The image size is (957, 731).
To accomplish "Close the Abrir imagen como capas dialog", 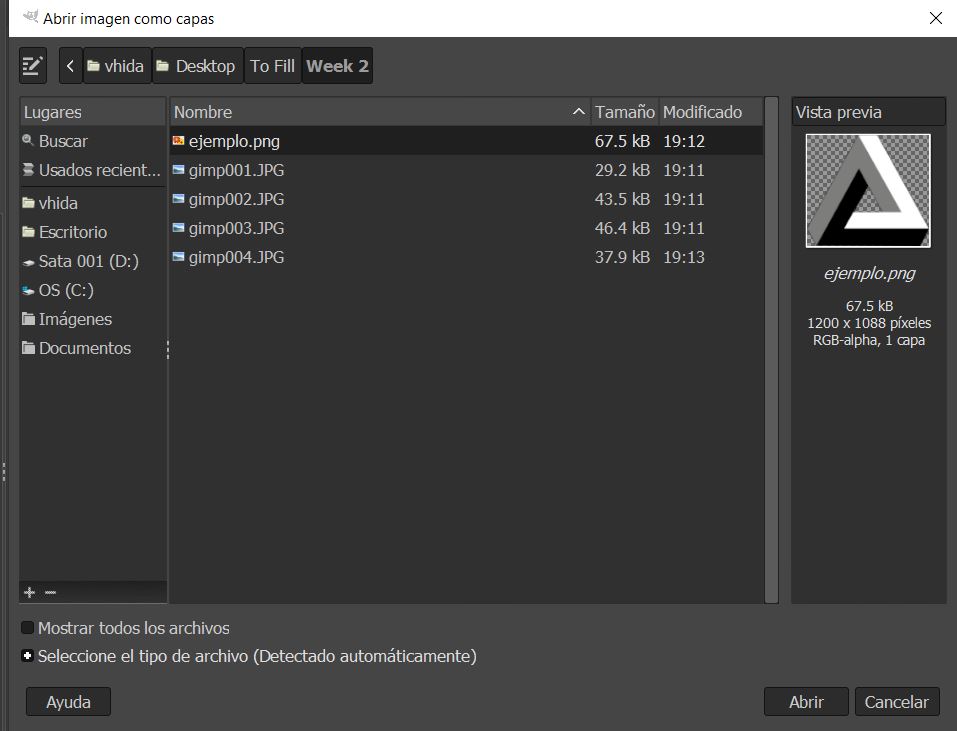I will pos(936,18).
